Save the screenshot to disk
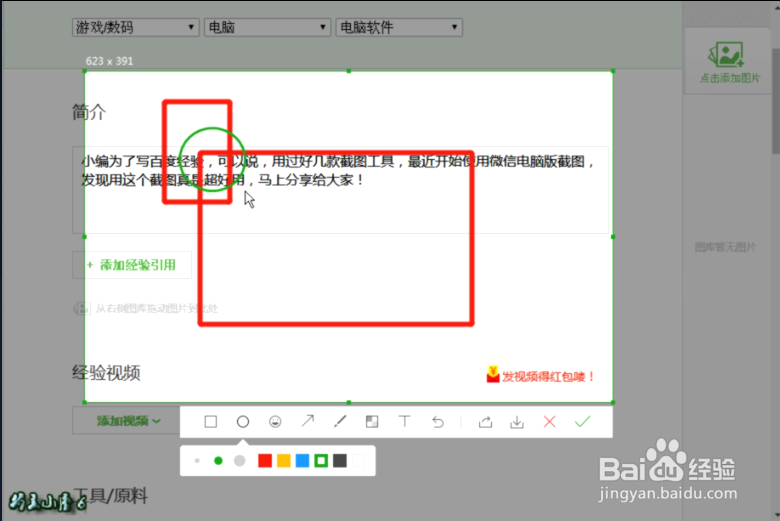 tap(517, 422)
